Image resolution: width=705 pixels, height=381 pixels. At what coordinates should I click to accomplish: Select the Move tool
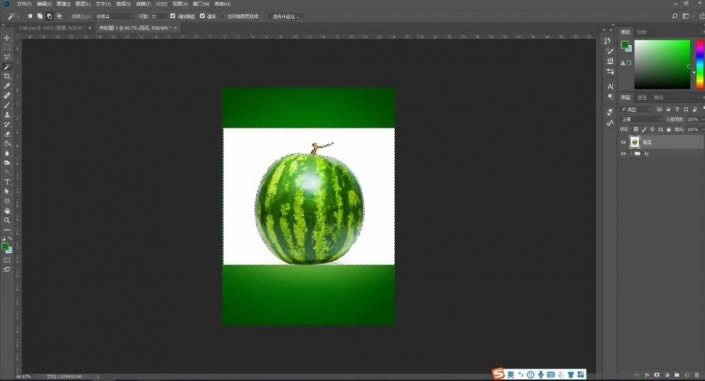pyautogui.click(x=7, y=38)
